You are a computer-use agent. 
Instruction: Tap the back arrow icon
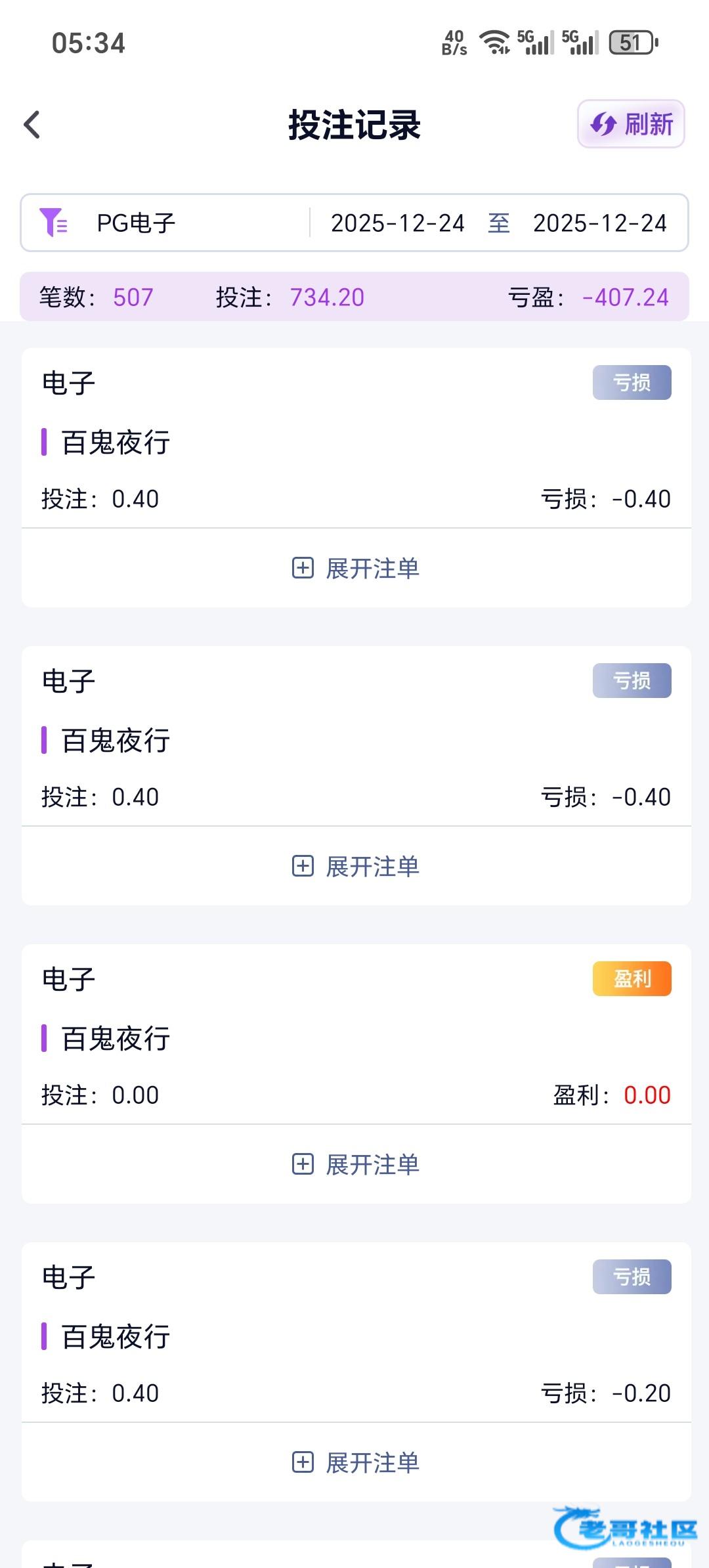[x=32, y=125]
